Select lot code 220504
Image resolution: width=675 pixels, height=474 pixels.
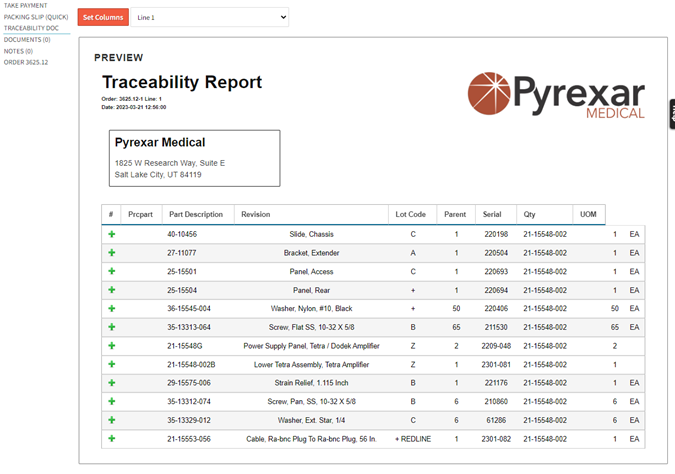[x=496, y=253]
